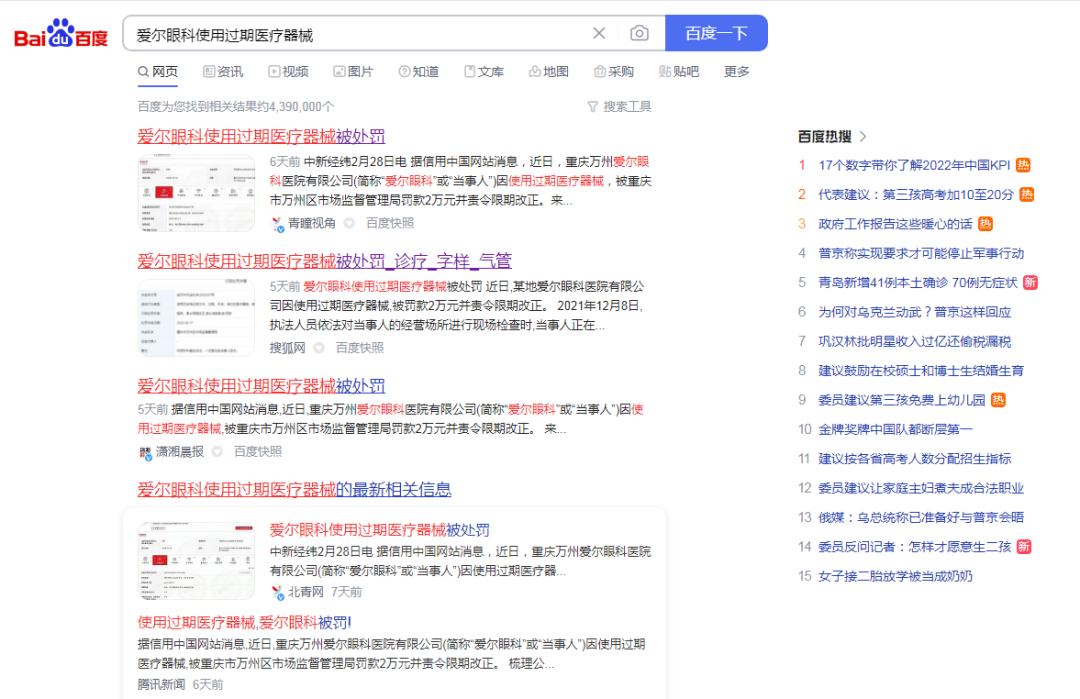Screen dimensions: 1080x699
Task: Open hot topic 普京称实现要求才可能停止军事行动
Action: 921,253
